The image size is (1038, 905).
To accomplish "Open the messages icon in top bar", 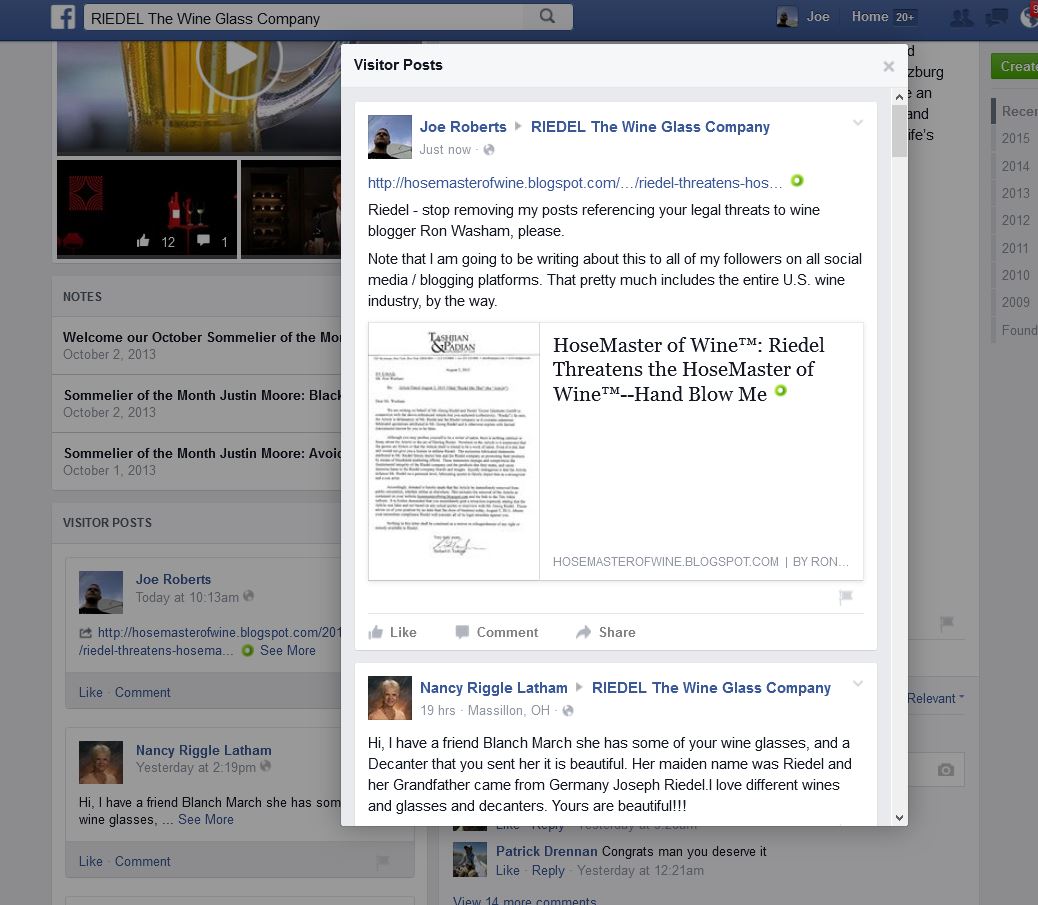I will (996, 18).
